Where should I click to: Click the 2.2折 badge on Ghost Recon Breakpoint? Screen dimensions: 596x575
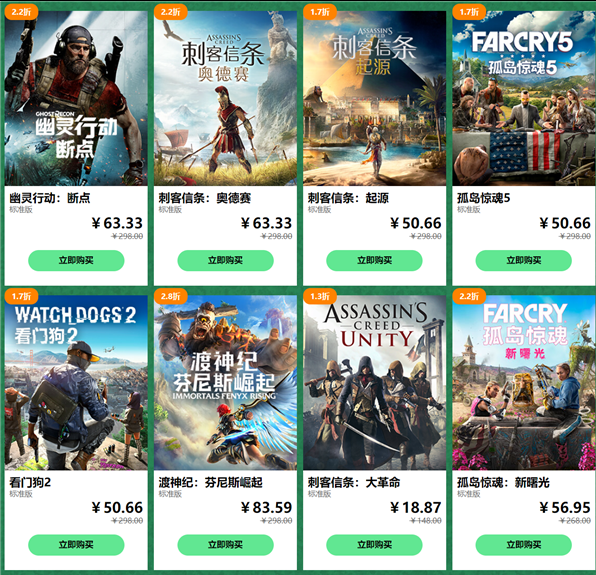(21, 12)
